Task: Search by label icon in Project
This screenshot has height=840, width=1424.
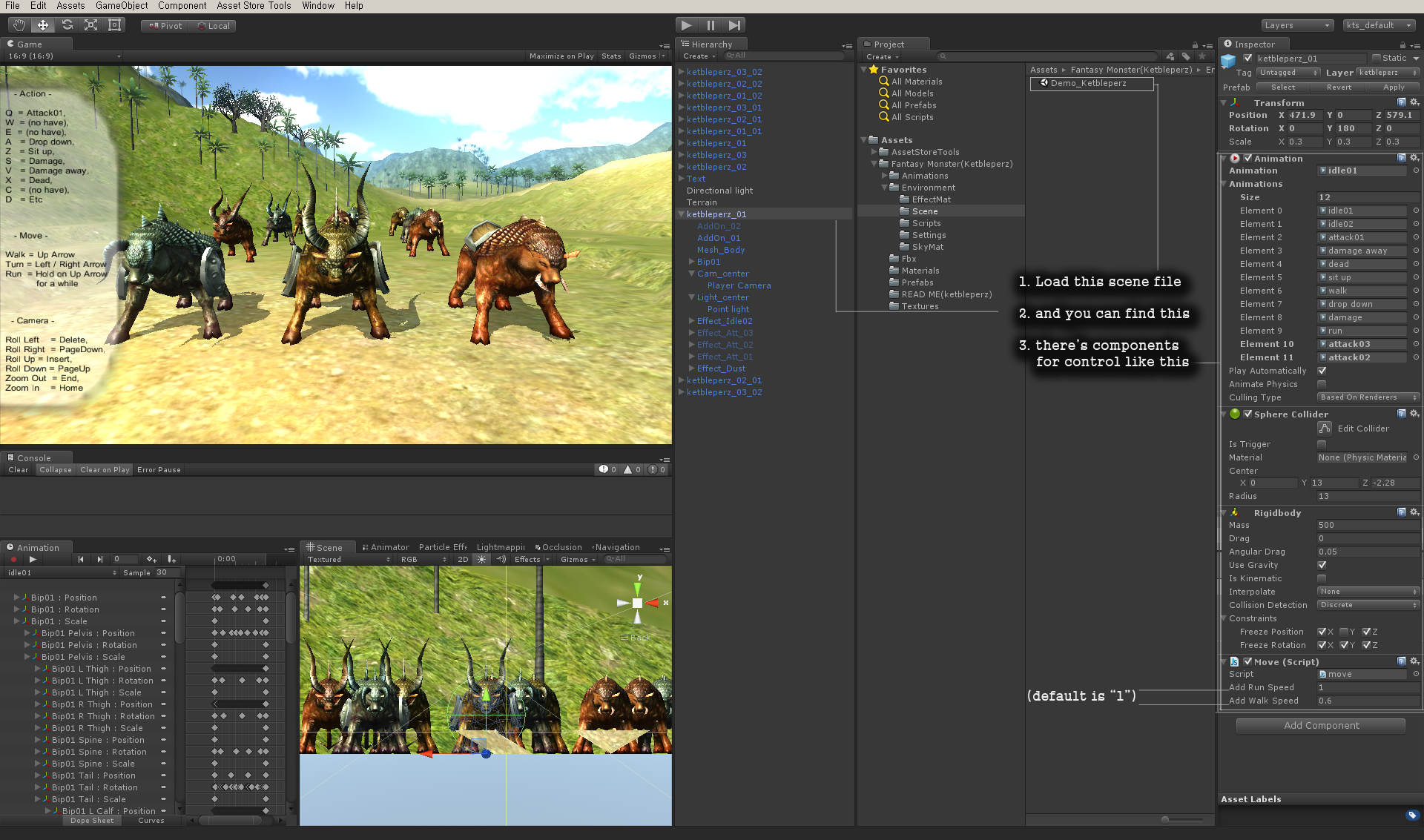Action: [1186, 56]
